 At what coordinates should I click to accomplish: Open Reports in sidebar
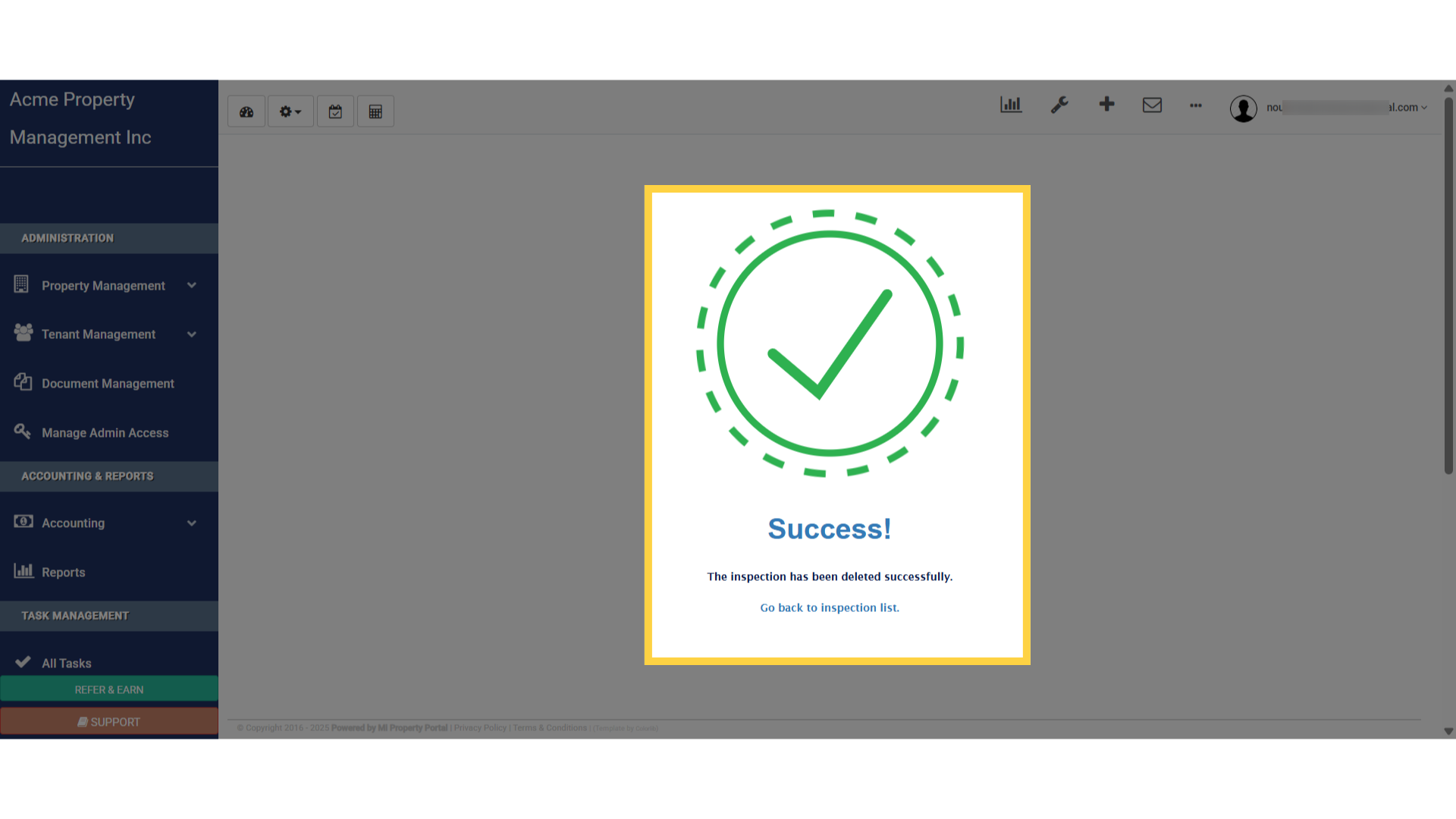(63, 573)
